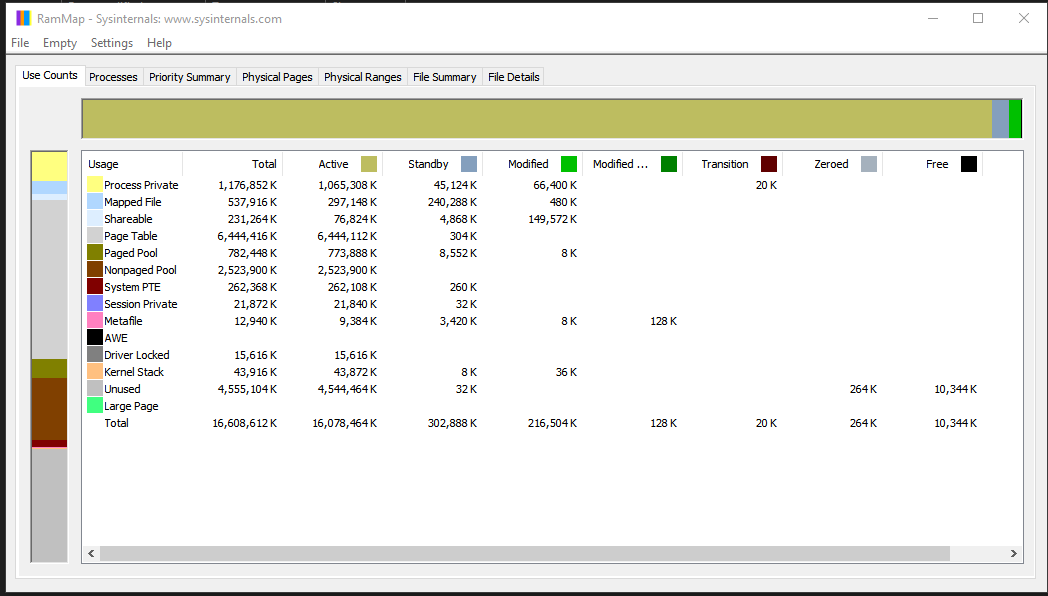Click the Transition dark red swatch

769,164
